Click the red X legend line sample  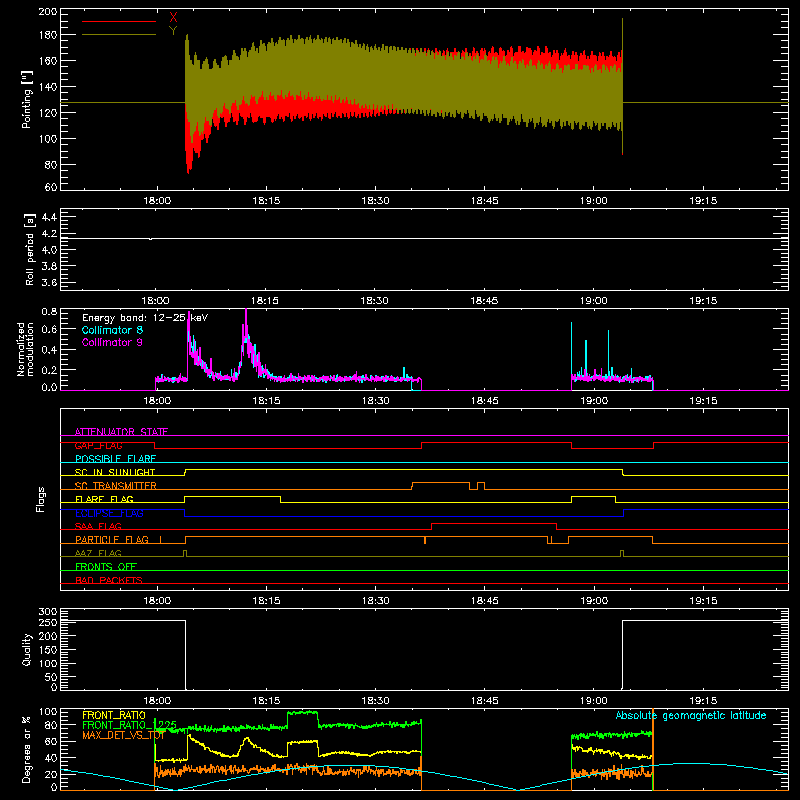coord(119,21)
